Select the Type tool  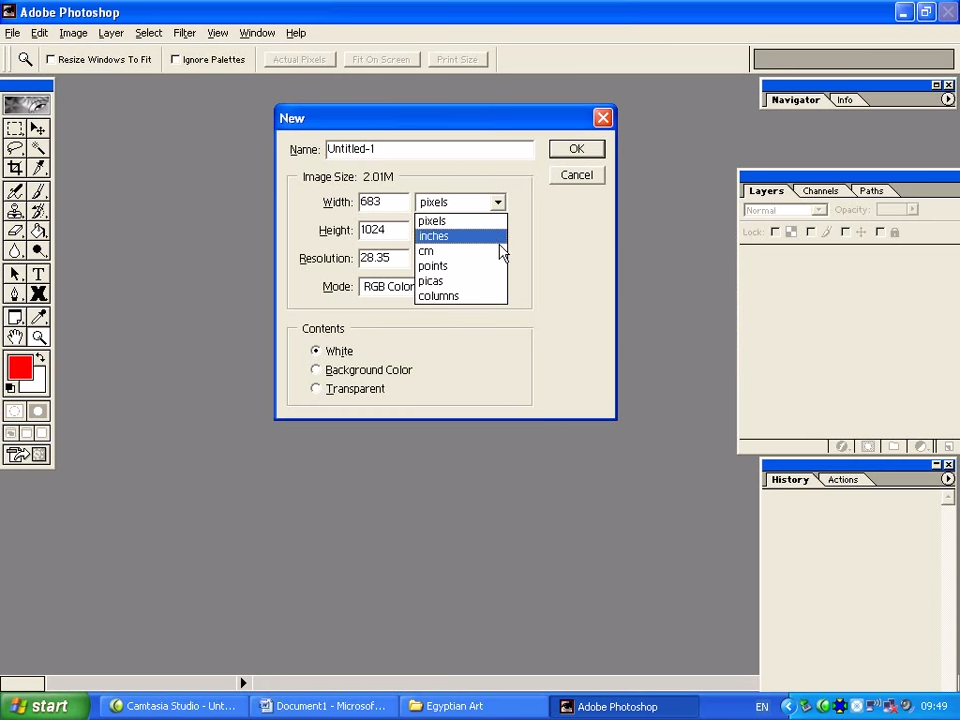(x=38, y=274)
